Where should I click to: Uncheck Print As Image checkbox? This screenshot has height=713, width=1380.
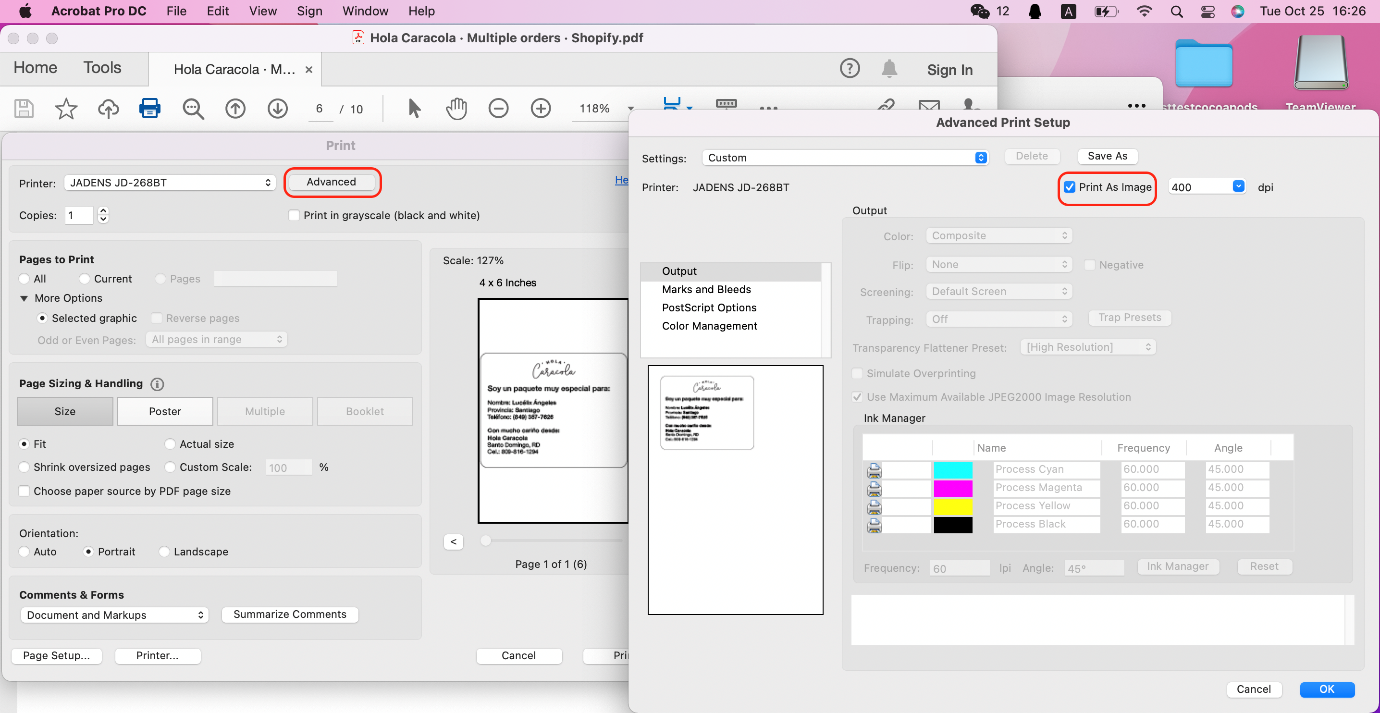(1069, 187)
